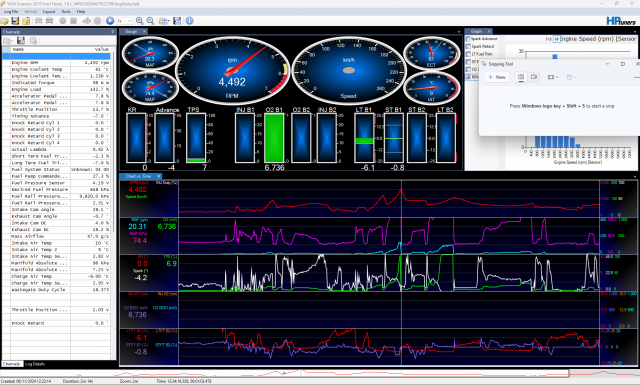Open the Vehicle menu
Screen dimensions: 640x385
point(30,11)
